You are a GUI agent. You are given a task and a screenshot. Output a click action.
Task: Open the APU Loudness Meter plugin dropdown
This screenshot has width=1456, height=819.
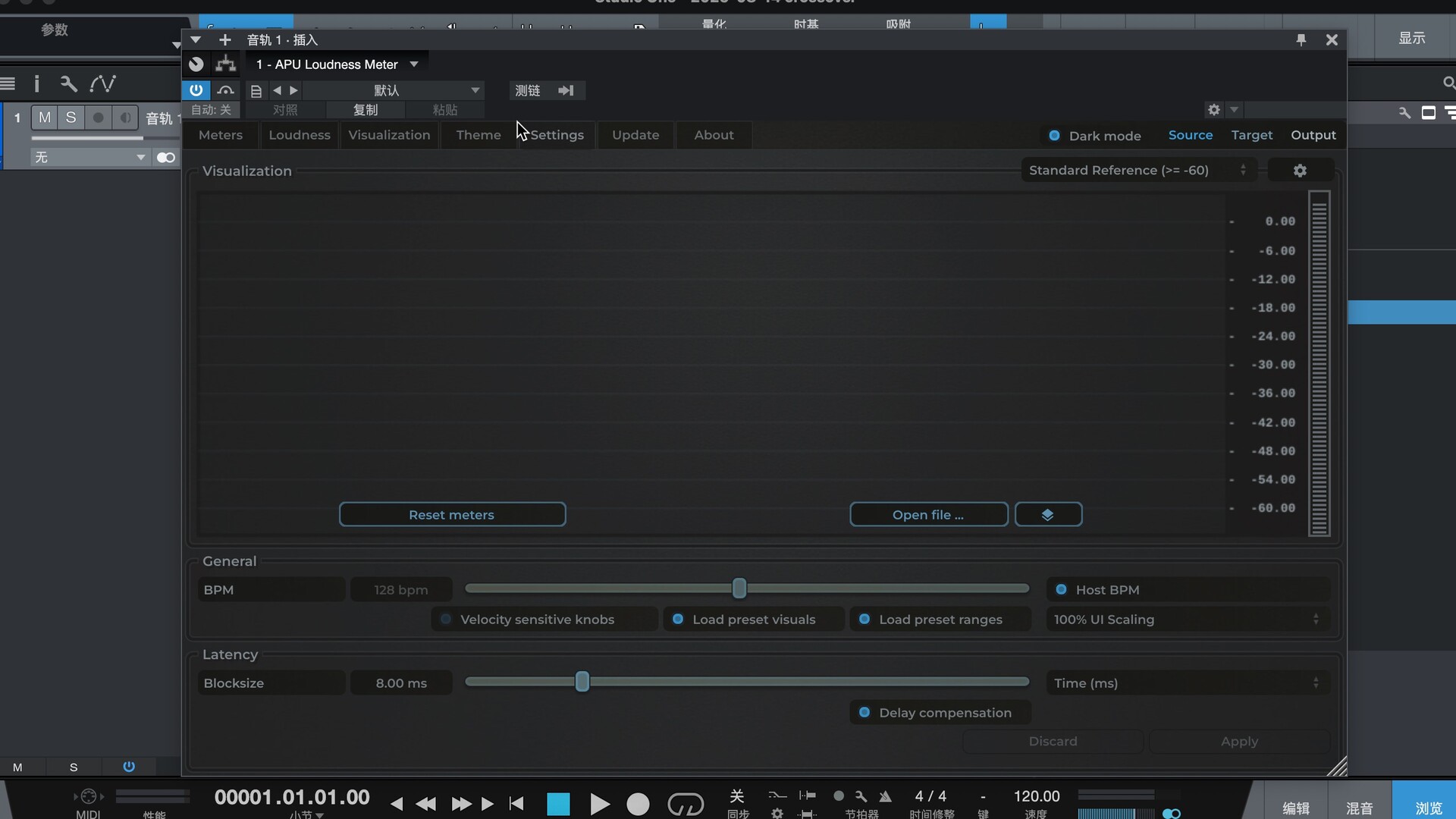337,64
